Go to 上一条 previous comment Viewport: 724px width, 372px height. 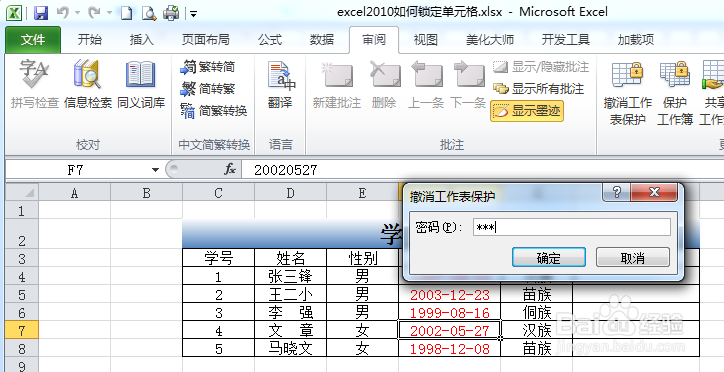tap(426, 84)
